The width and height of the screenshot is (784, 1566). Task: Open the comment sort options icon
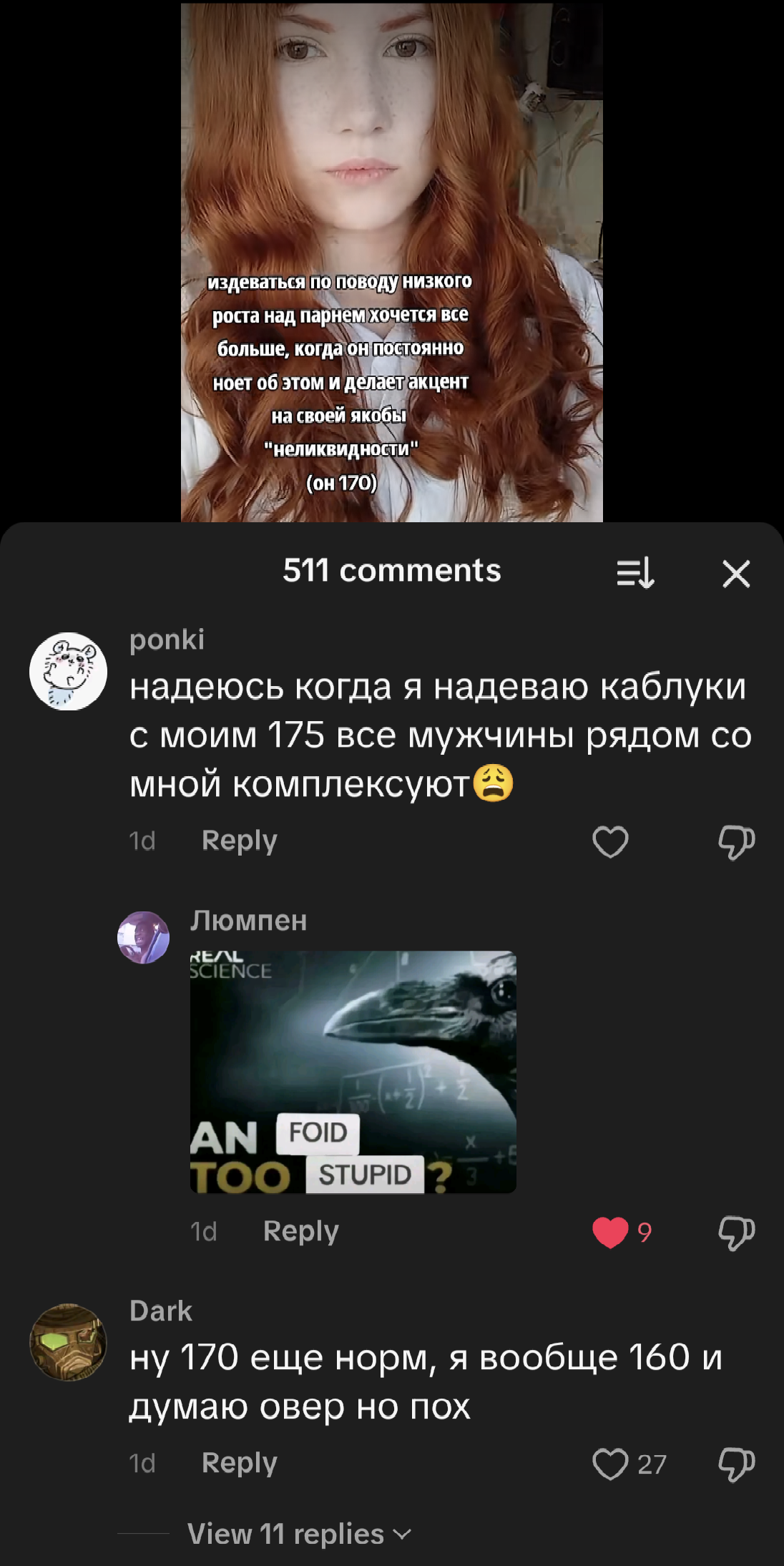pyautogui.click(x=635, y=573)
